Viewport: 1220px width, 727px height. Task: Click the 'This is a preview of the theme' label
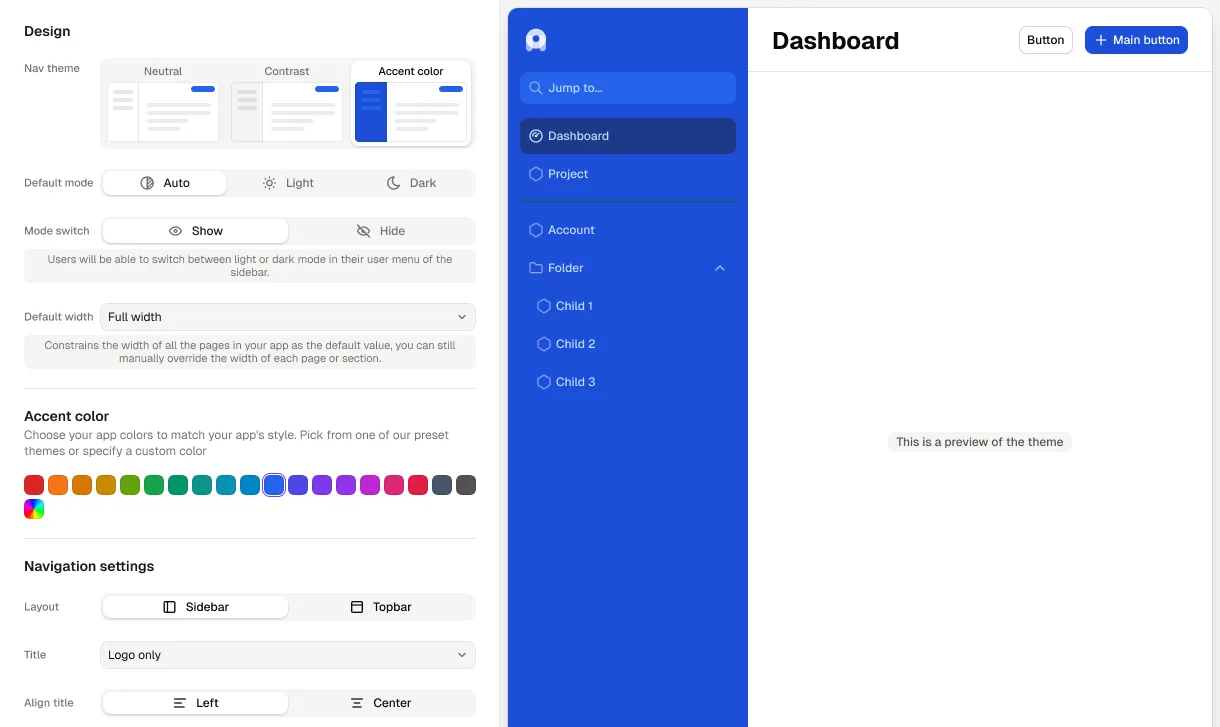[x=980, y=442]
